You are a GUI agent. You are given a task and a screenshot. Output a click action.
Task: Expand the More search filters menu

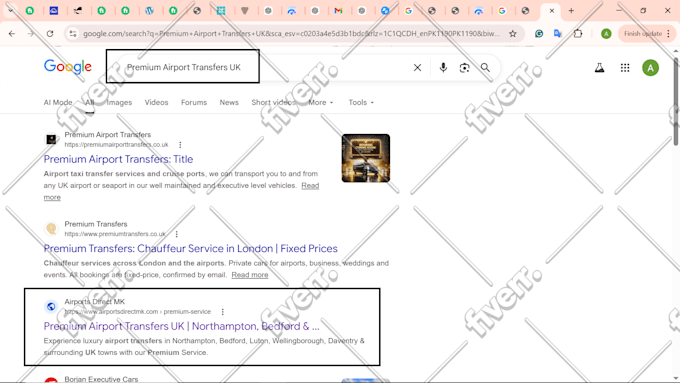point(320,102)
